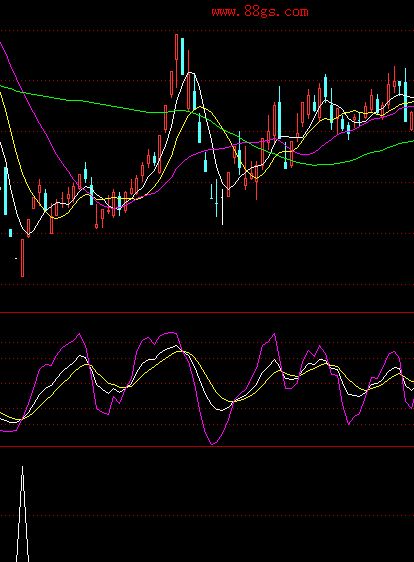Select the white moving average peak under the highest candles
The height and width of the screenshot is (562, 414).
tap(191, 73)
